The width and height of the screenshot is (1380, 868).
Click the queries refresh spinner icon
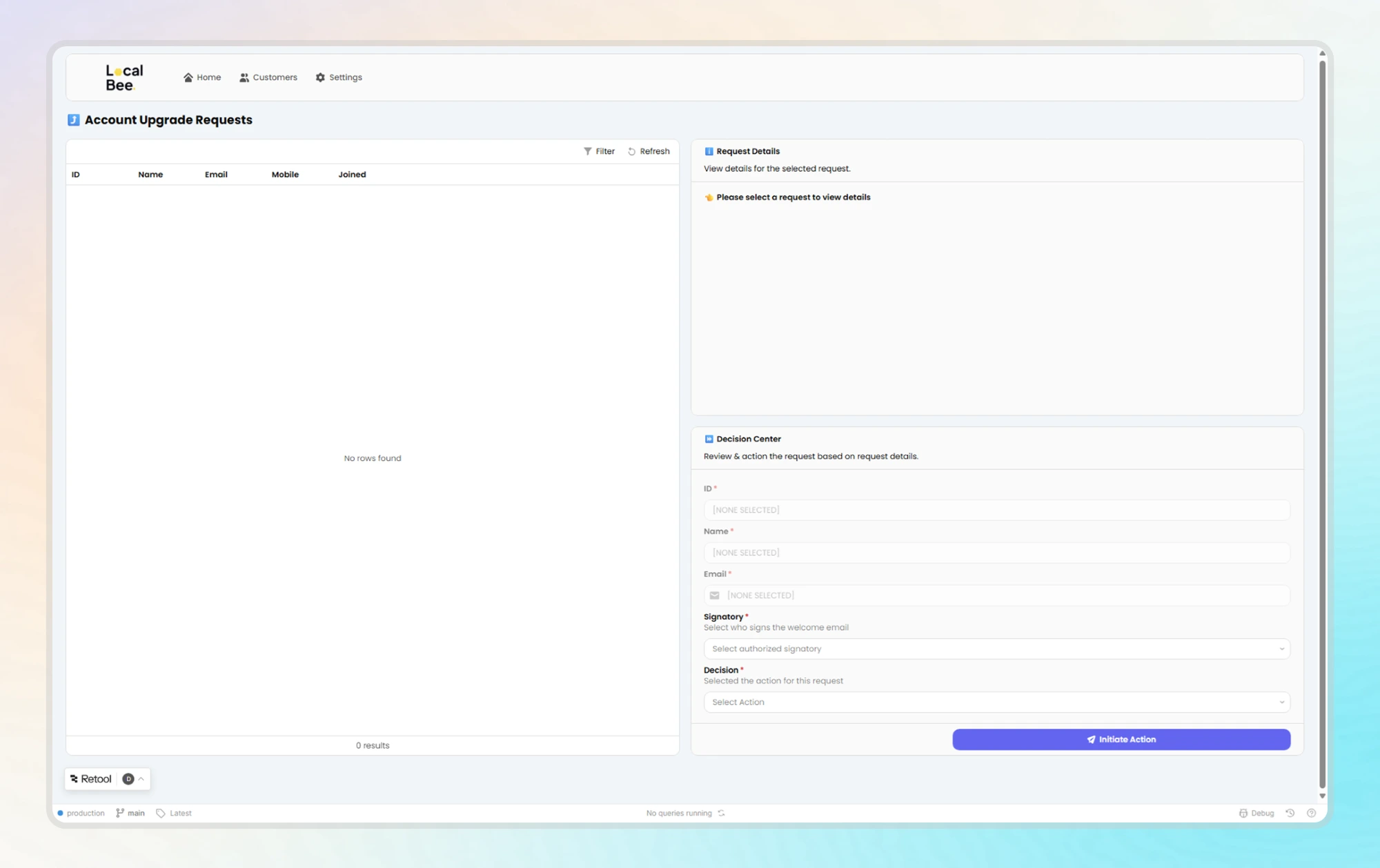pos(721,813)
